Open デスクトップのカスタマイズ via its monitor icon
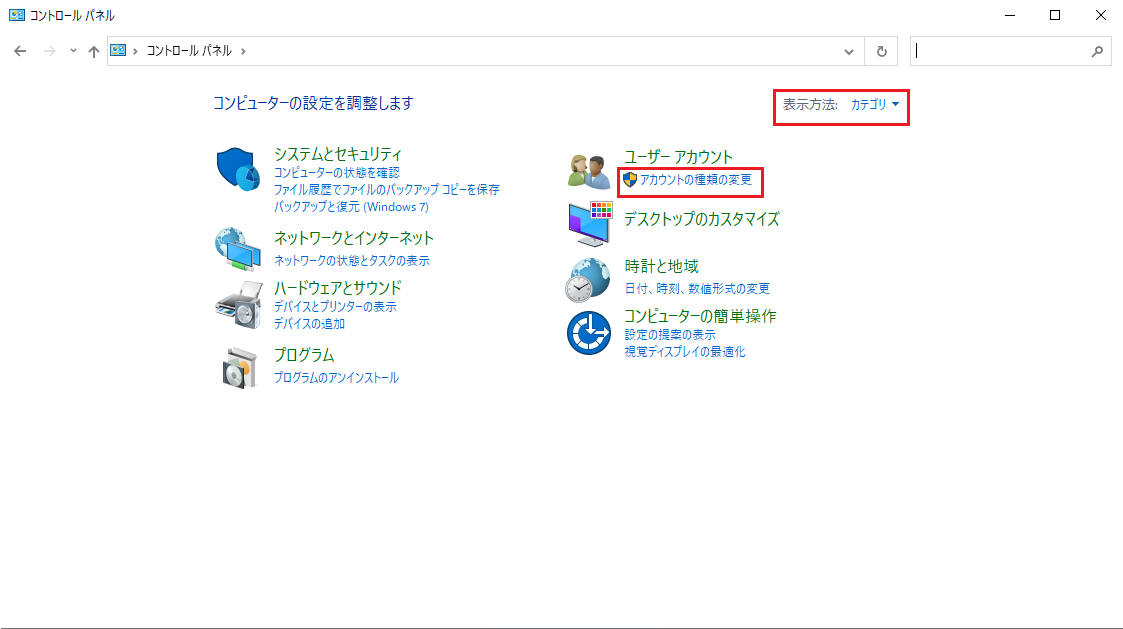Viewport: 1123px width, 629px height. (x=589, y=225)
